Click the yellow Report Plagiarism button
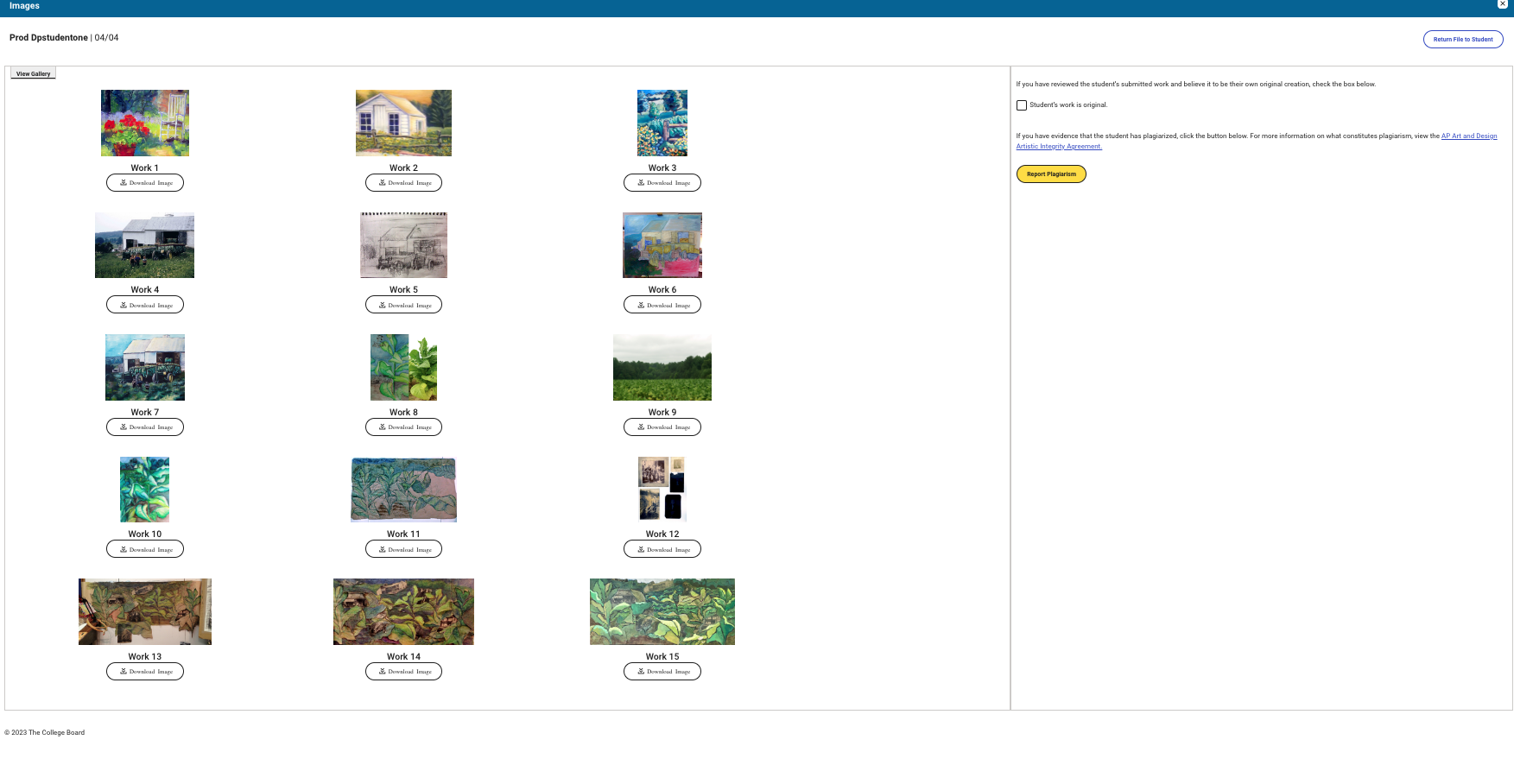1514x784 pixels. [1051, 174]
